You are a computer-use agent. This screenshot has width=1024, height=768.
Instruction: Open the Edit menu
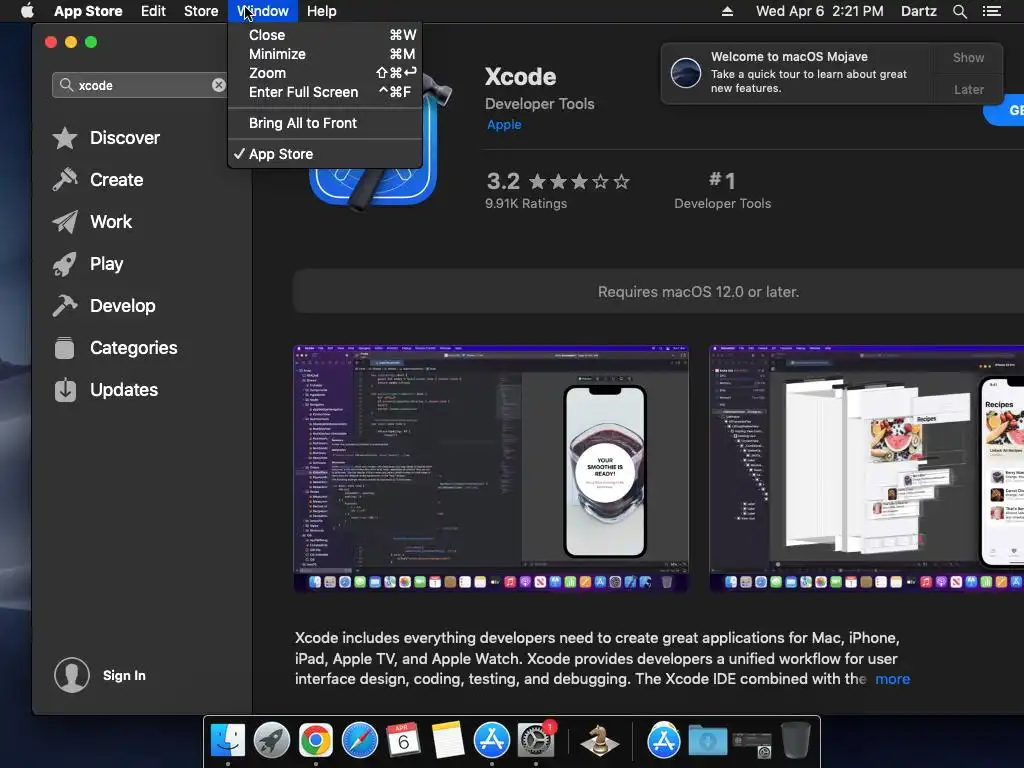(153, 11)
